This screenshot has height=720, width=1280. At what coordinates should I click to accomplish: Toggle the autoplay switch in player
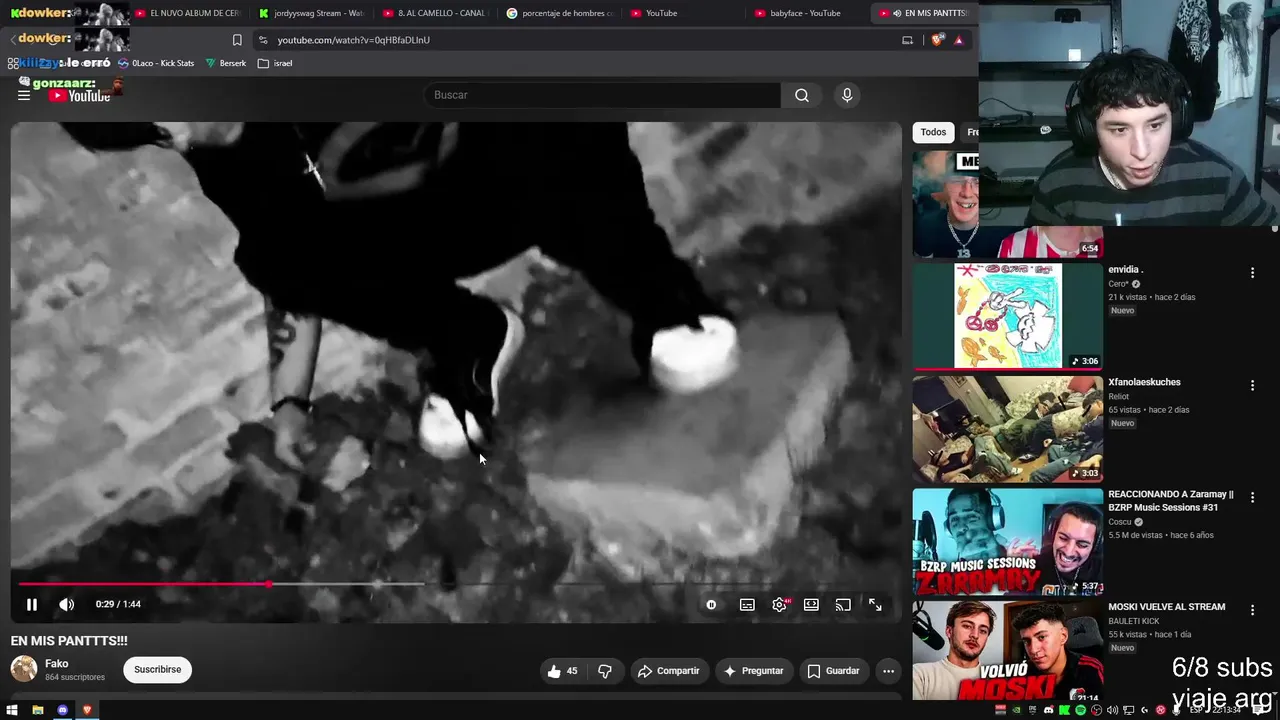pyautogui.click(x=711, y=604)
